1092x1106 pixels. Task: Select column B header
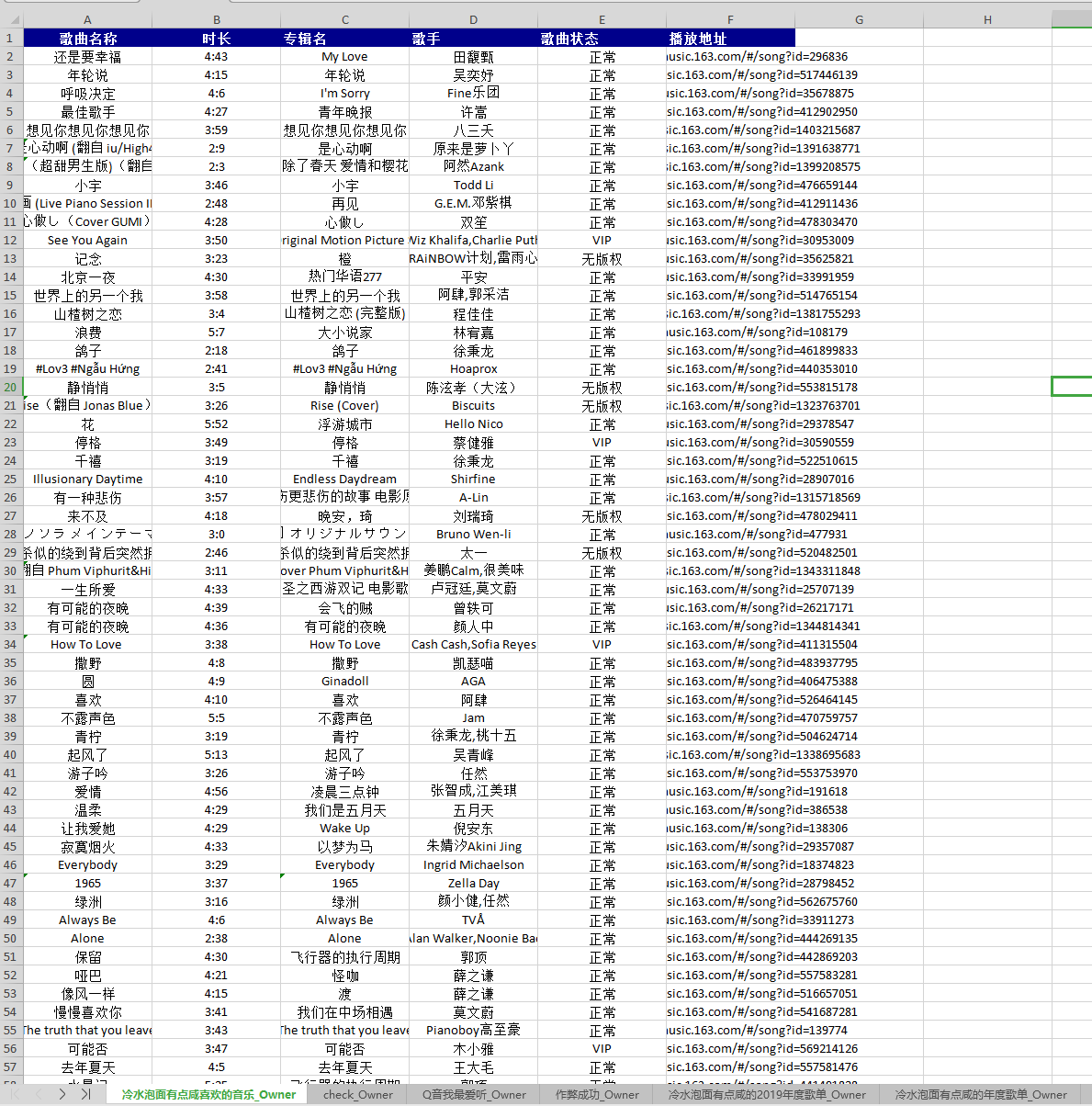217,19
